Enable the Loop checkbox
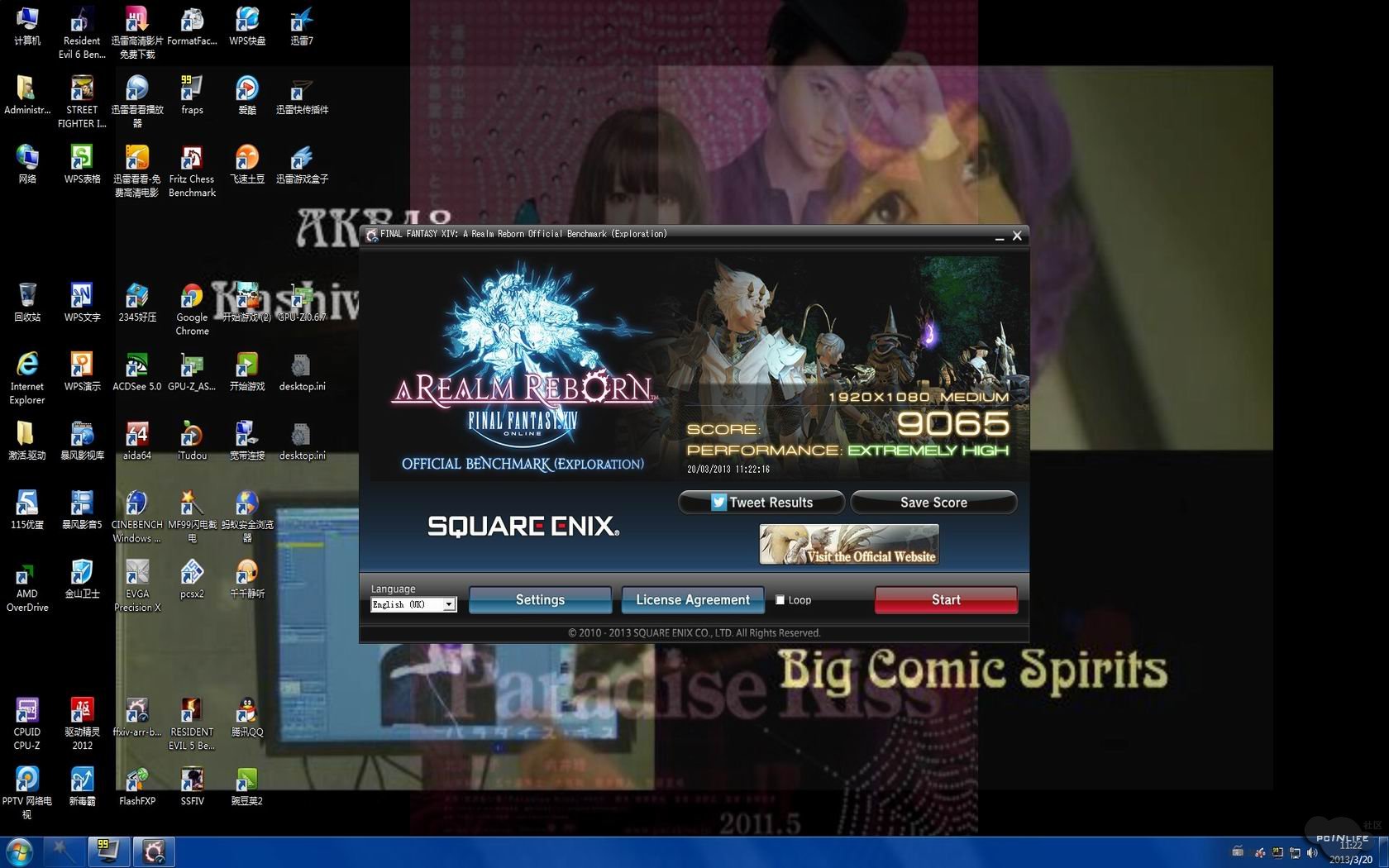This screenshot has height=868, width=1389. point(780,600)
